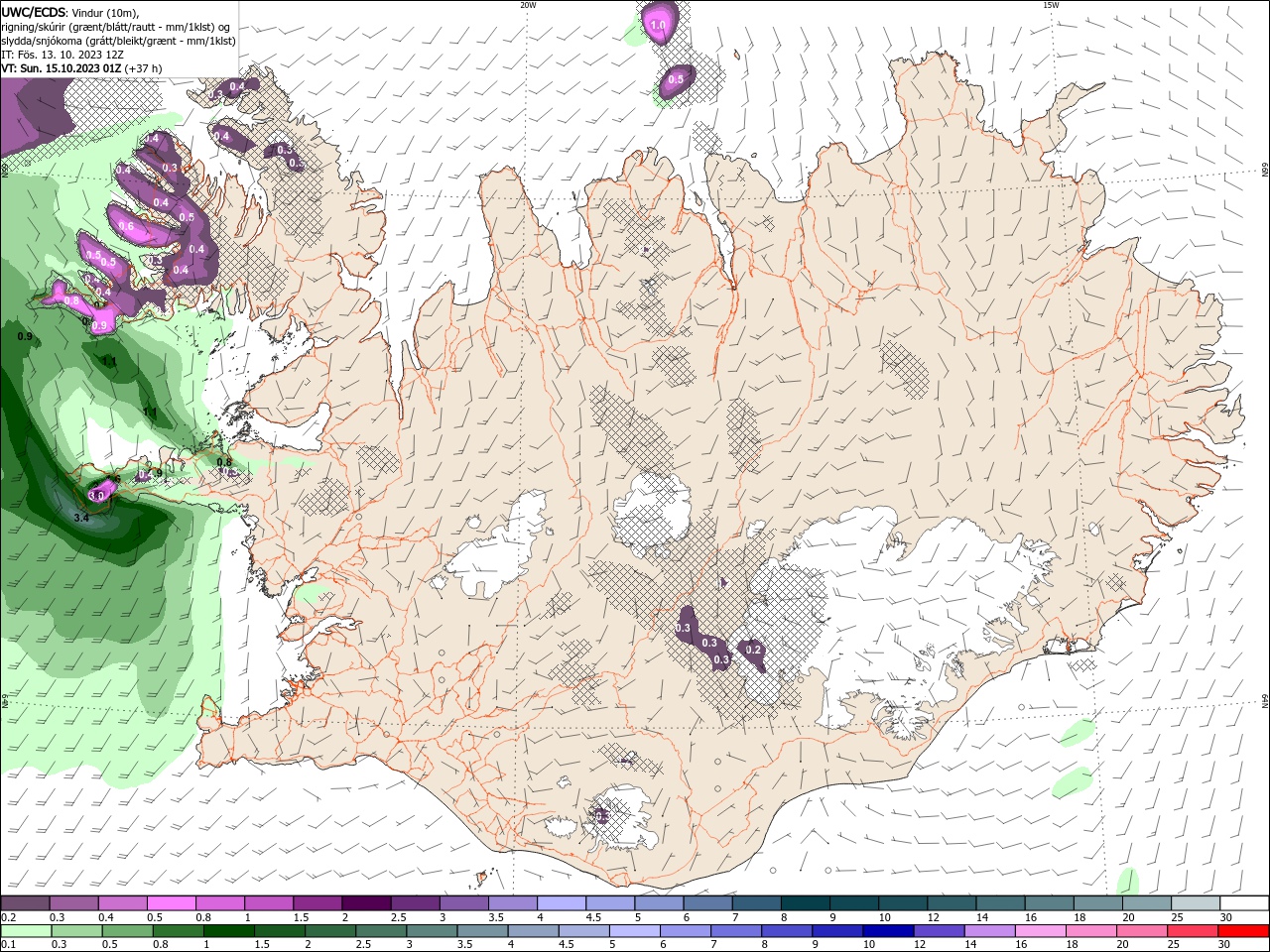The width and height of the screenshot is (1270, 952).
Task: Select the 0.3 swatch in the bottom rain legend row
Action: coord(76,931)
